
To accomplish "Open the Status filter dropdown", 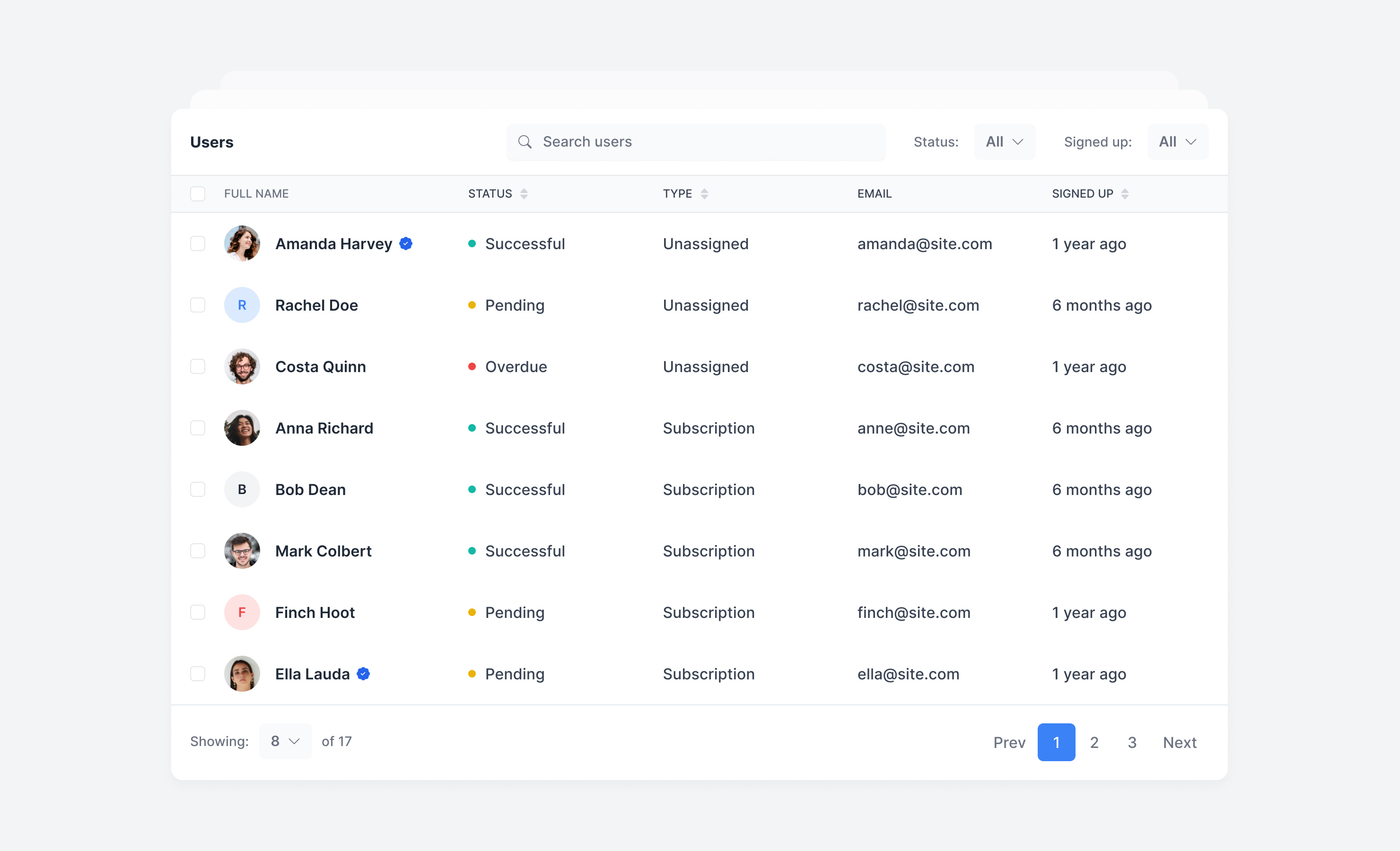I will [x=1004, y=141].
